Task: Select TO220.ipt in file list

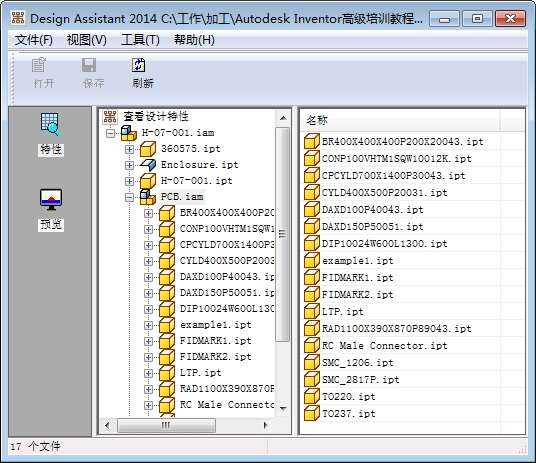Action: coord(348,397)
